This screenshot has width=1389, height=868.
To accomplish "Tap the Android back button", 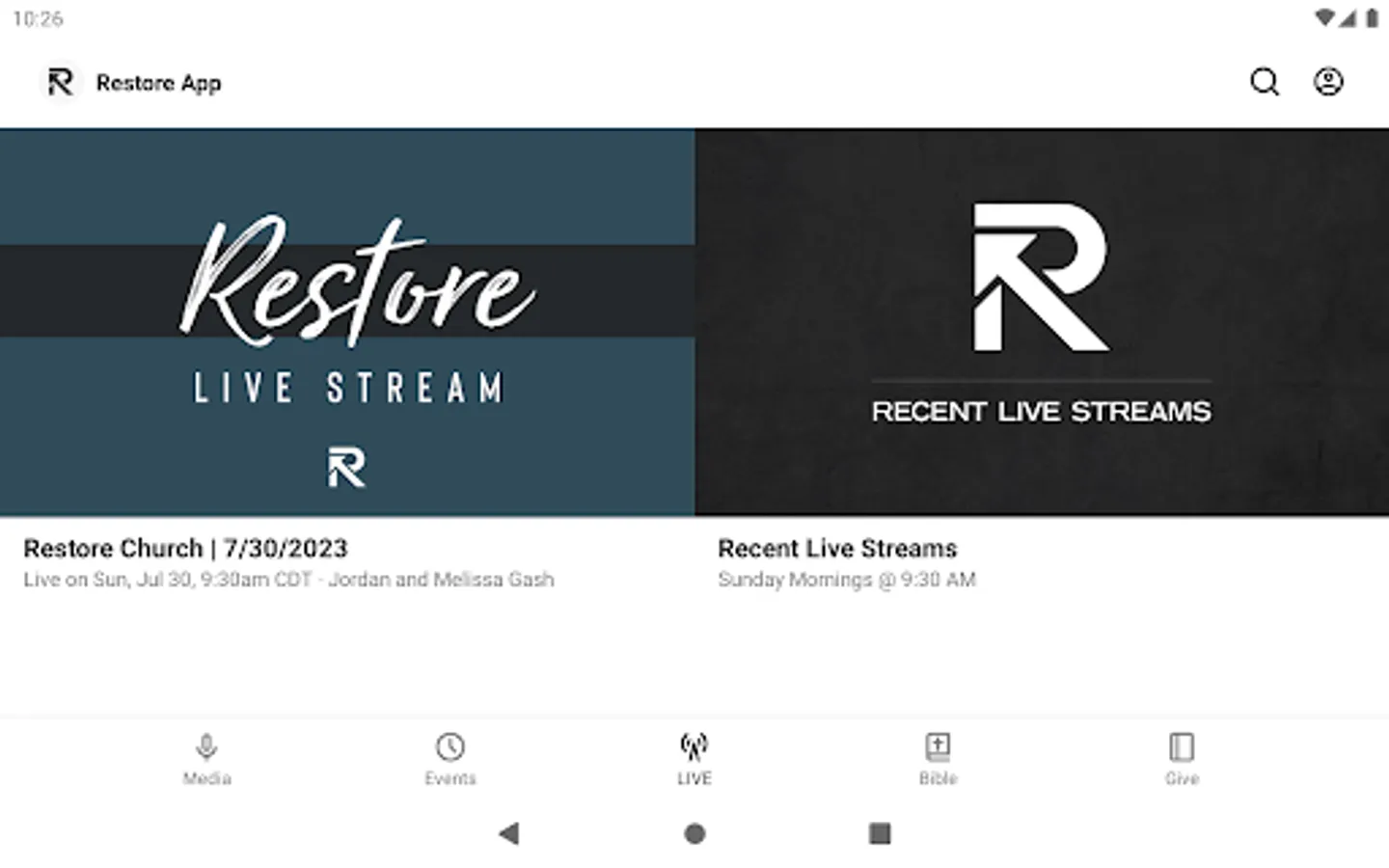I will coord(509,833).
